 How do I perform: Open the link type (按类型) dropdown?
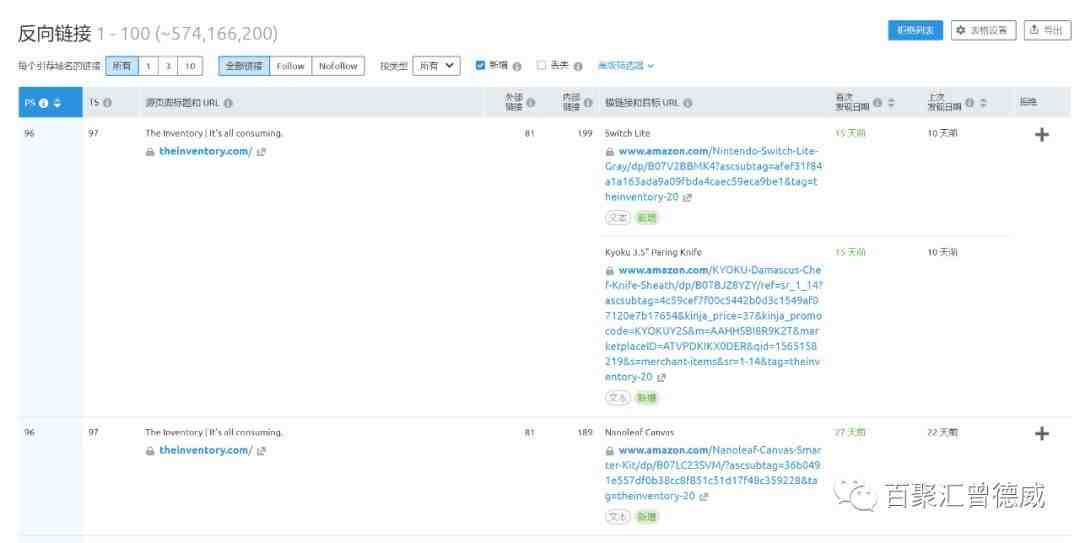[436, 66]
